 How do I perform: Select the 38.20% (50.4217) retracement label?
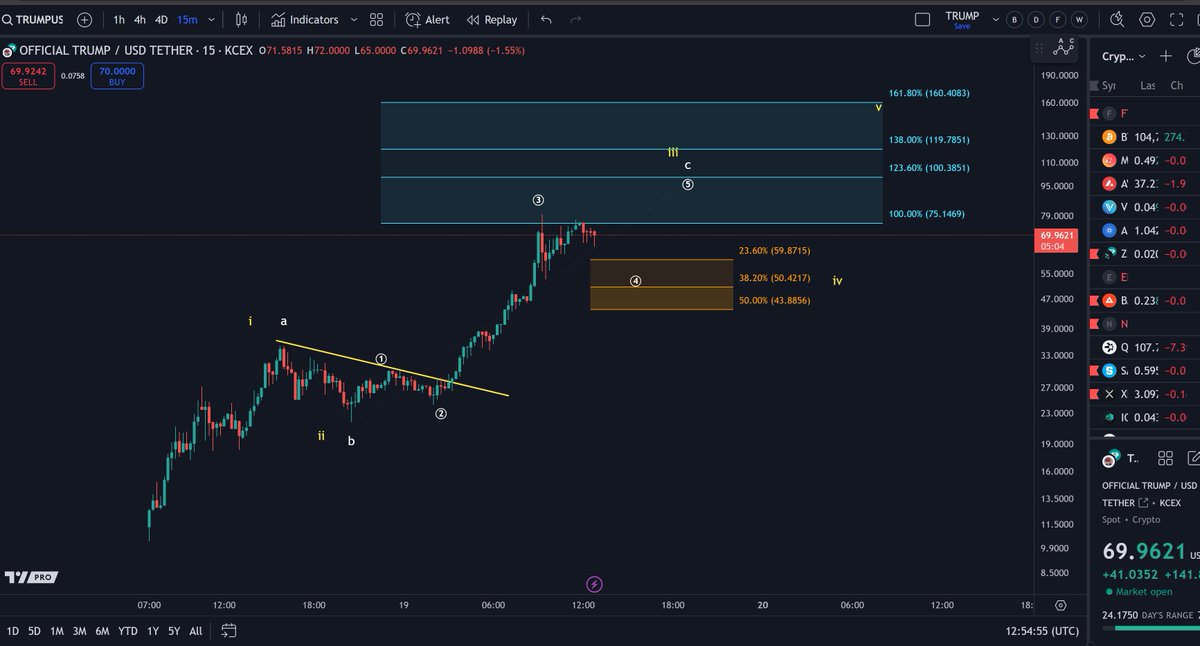coord(774,278)
